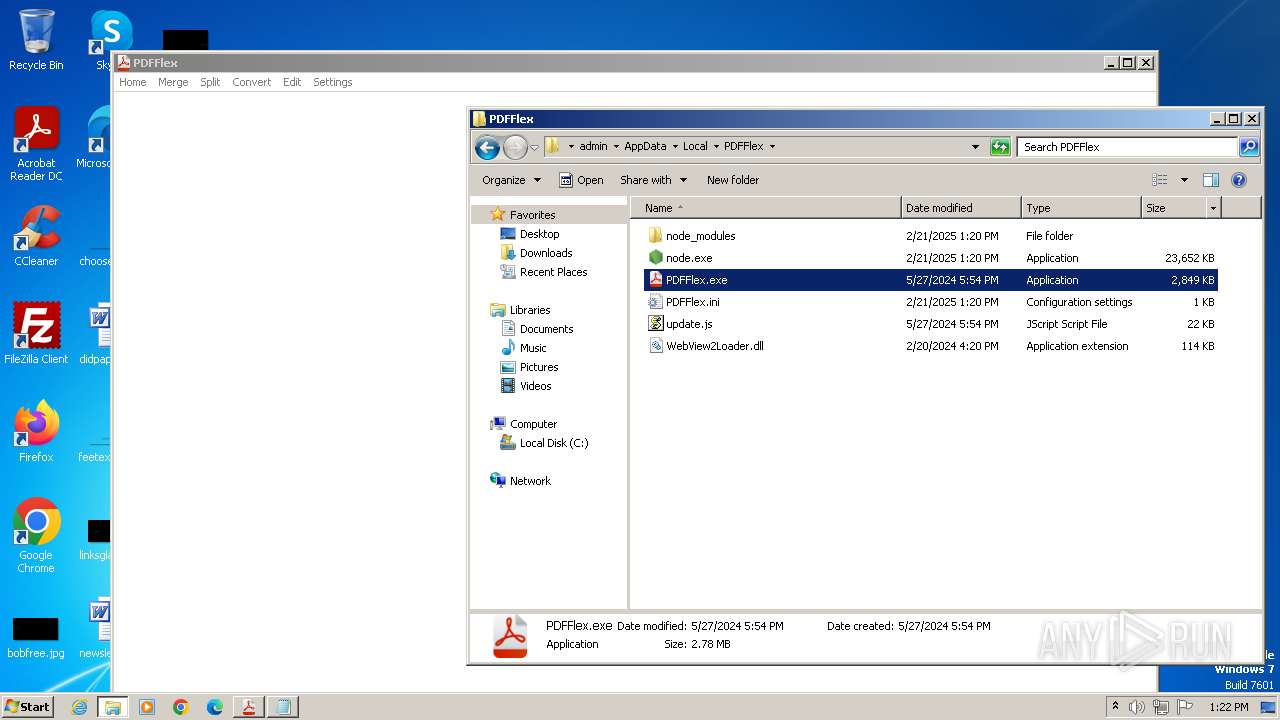Select Acrobat Reader DC desktop icon
Viewport: 1280px width, 720px height.
(36, 144)
